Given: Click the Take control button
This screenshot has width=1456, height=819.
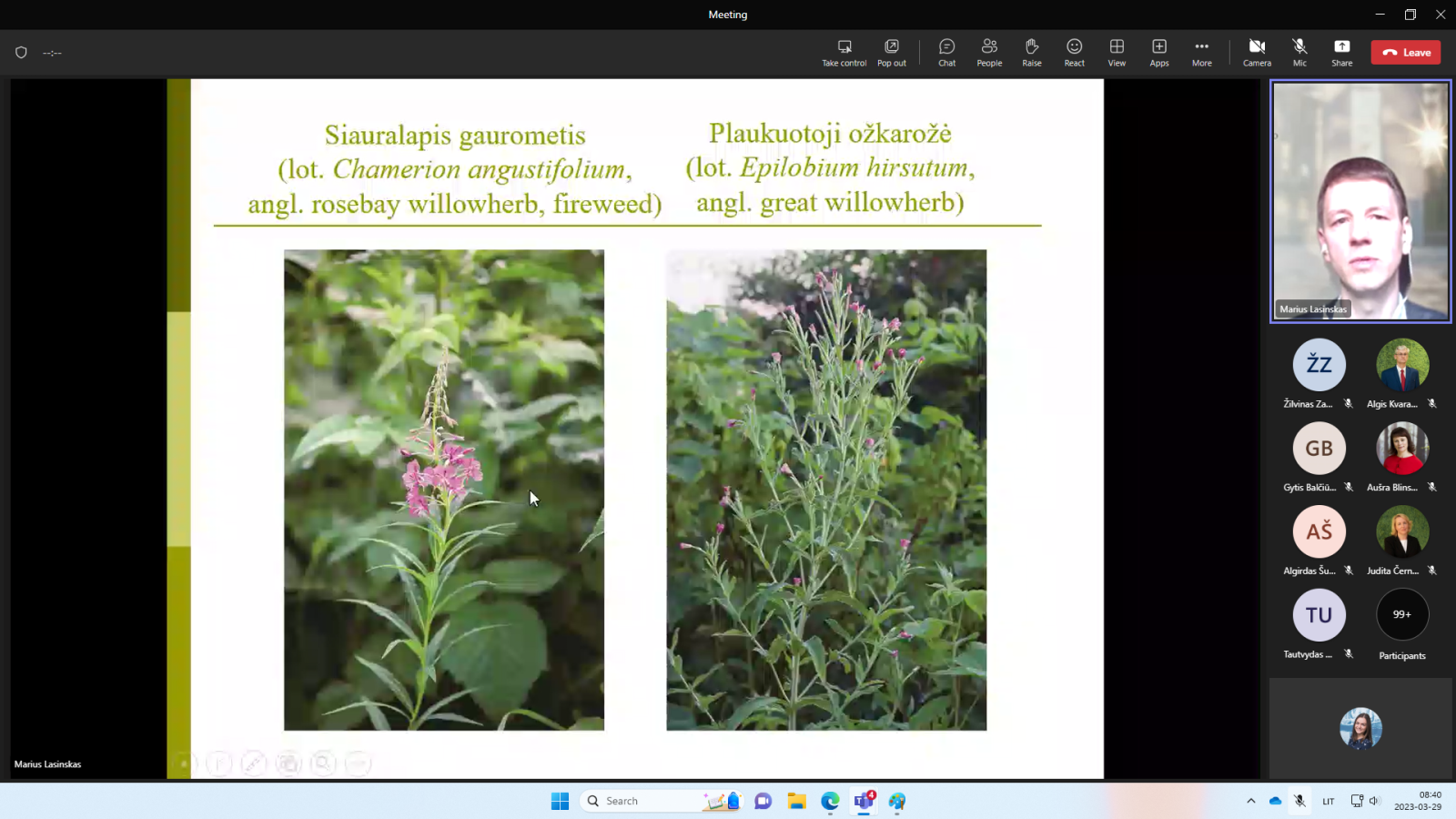Looking at the screenshot, I should [x=844, y=52].
